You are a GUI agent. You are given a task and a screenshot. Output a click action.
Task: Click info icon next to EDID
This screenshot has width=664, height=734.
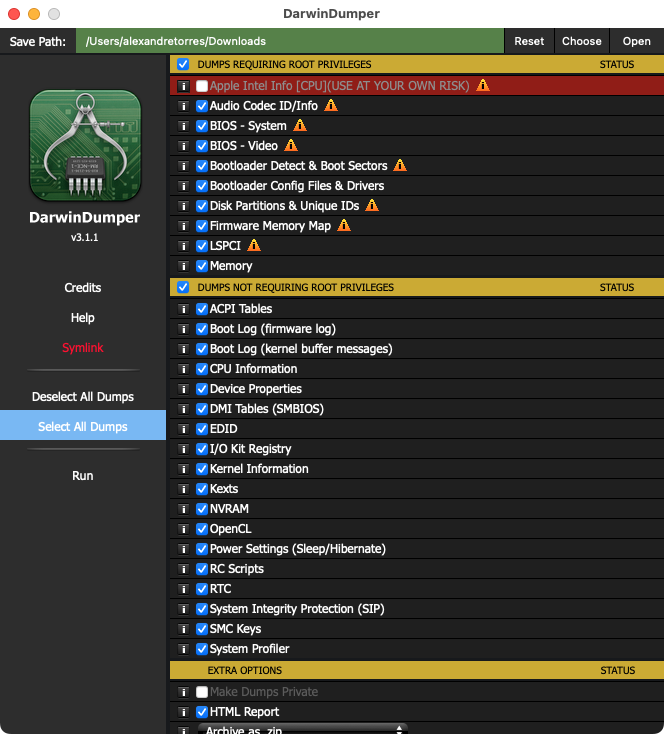184,429
